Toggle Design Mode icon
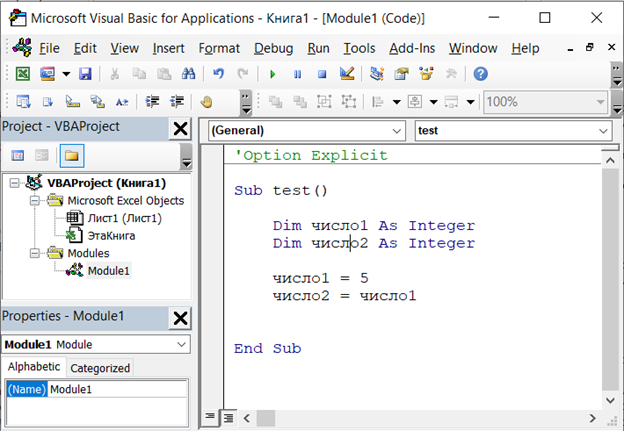 [x=347, y=74]
